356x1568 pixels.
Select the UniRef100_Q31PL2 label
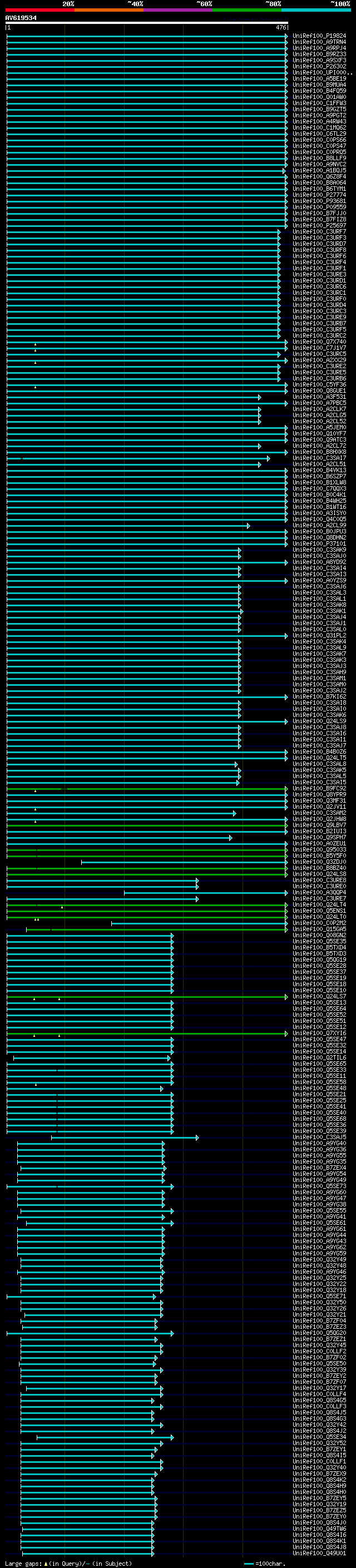pyautogui.click(x=319, y=635)
